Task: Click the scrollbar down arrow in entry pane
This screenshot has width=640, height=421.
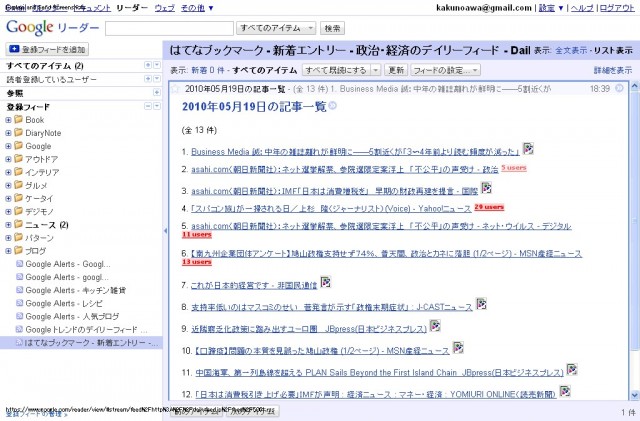Action: tap(635, 395)
